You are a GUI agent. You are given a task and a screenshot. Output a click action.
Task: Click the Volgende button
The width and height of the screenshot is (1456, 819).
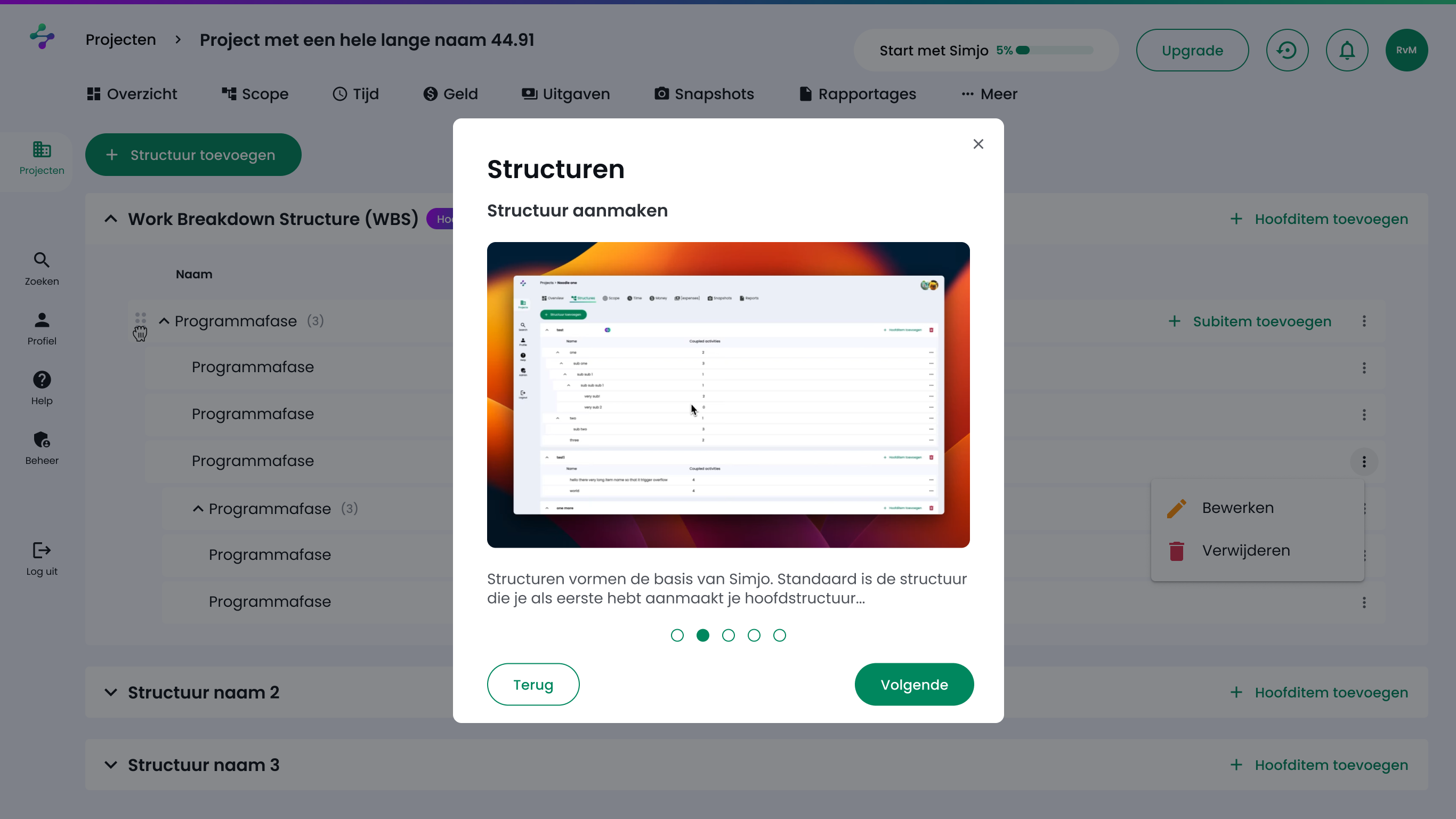(x=914, y=685)
